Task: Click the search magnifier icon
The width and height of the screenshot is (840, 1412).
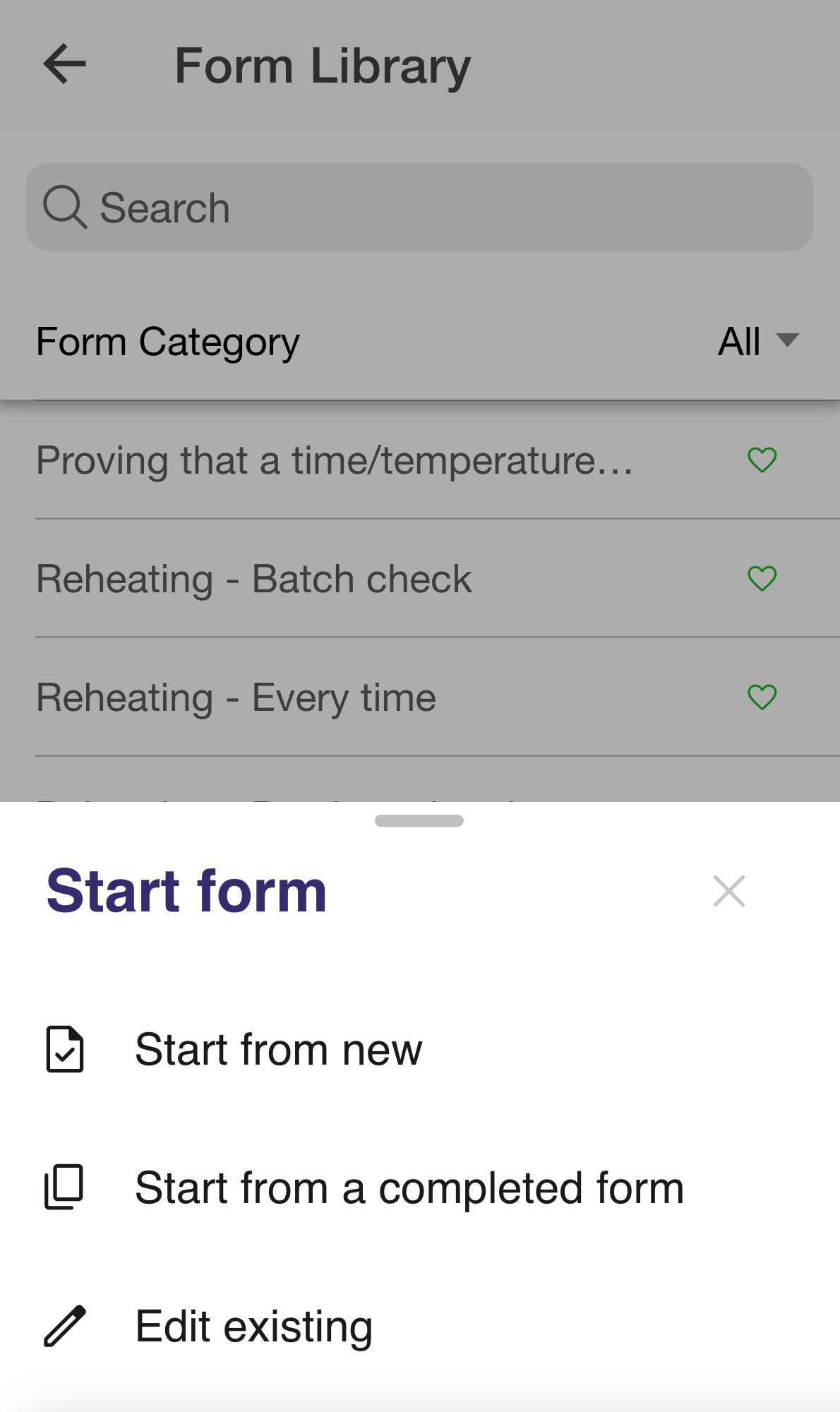Action: coord(64,207)
